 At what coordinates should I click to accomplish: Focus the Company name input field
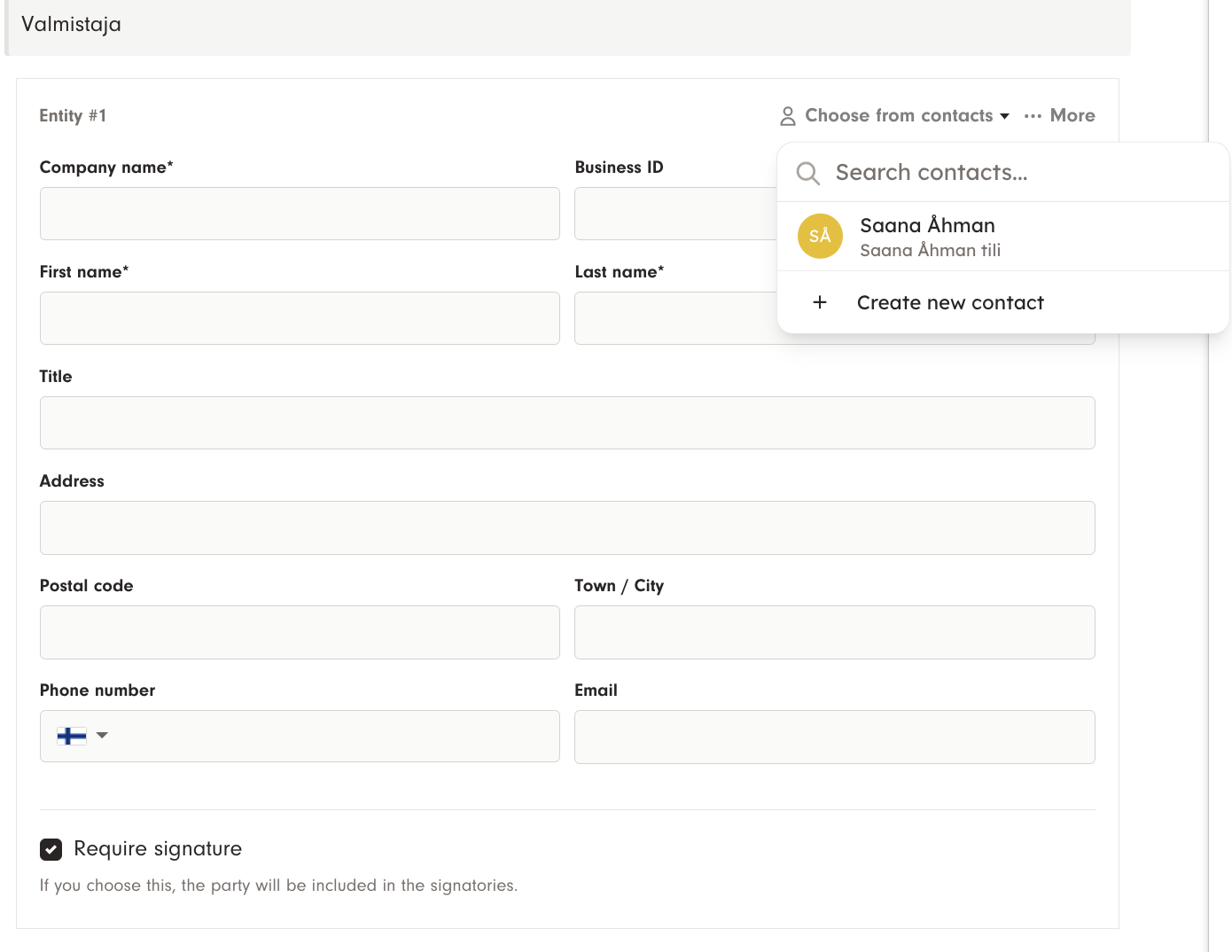tap(300, 214)
